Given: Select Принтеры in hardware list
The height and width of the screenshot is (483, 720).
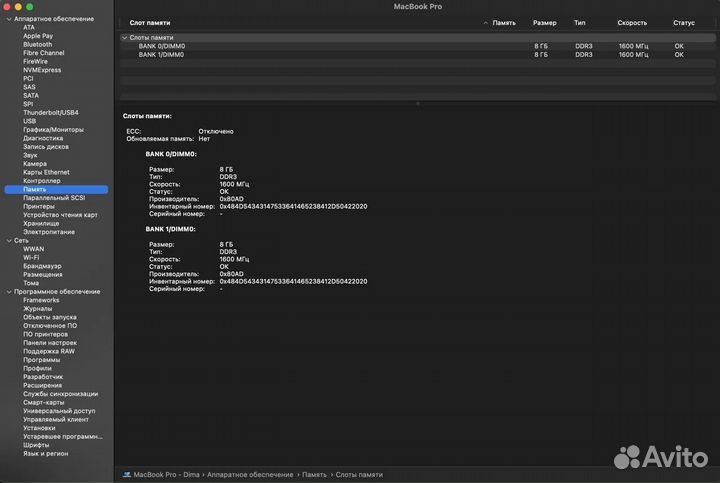Looking at the screenshot, I should click(39, 207).
